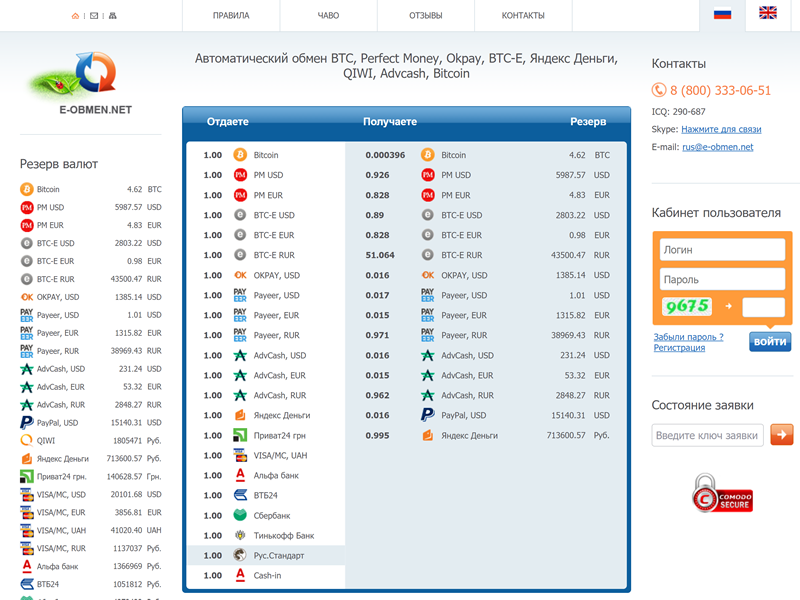Click the 9675 captcha image
The width and height of the screenshot is (800, 600).
[687, 306]
